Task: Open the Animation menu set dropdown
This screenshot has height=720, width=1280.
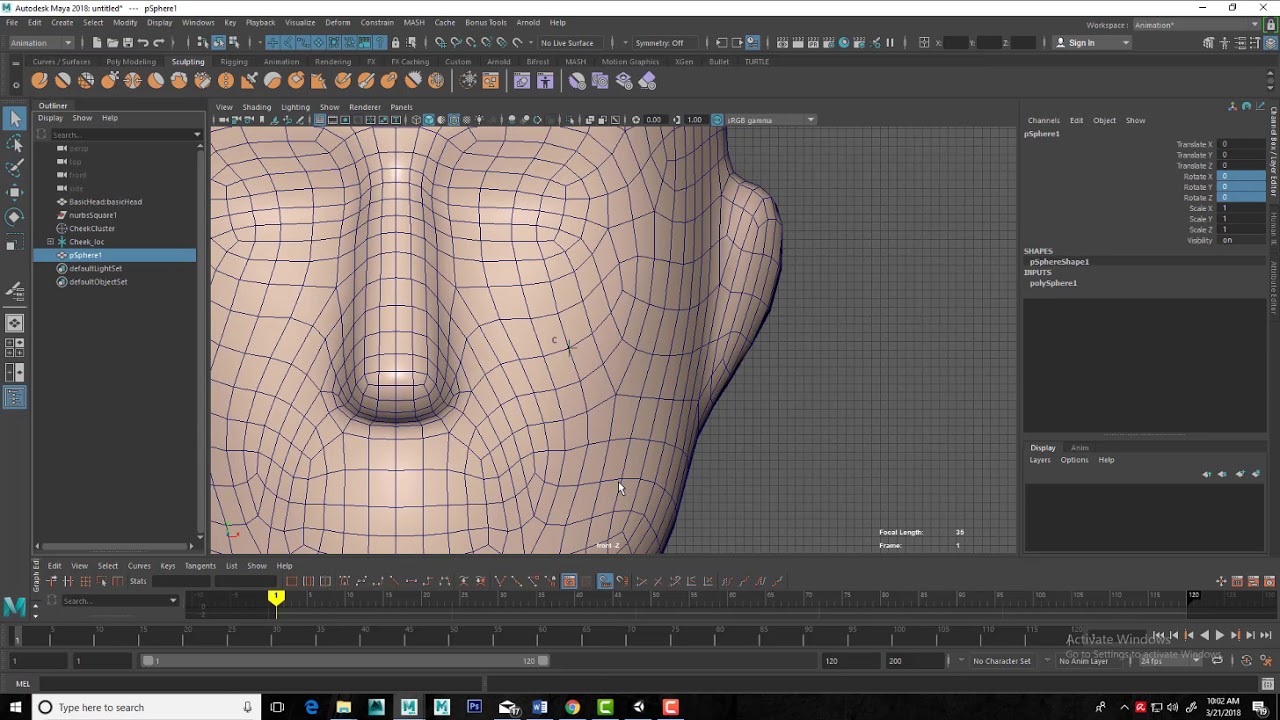Action: click(40, 43)
